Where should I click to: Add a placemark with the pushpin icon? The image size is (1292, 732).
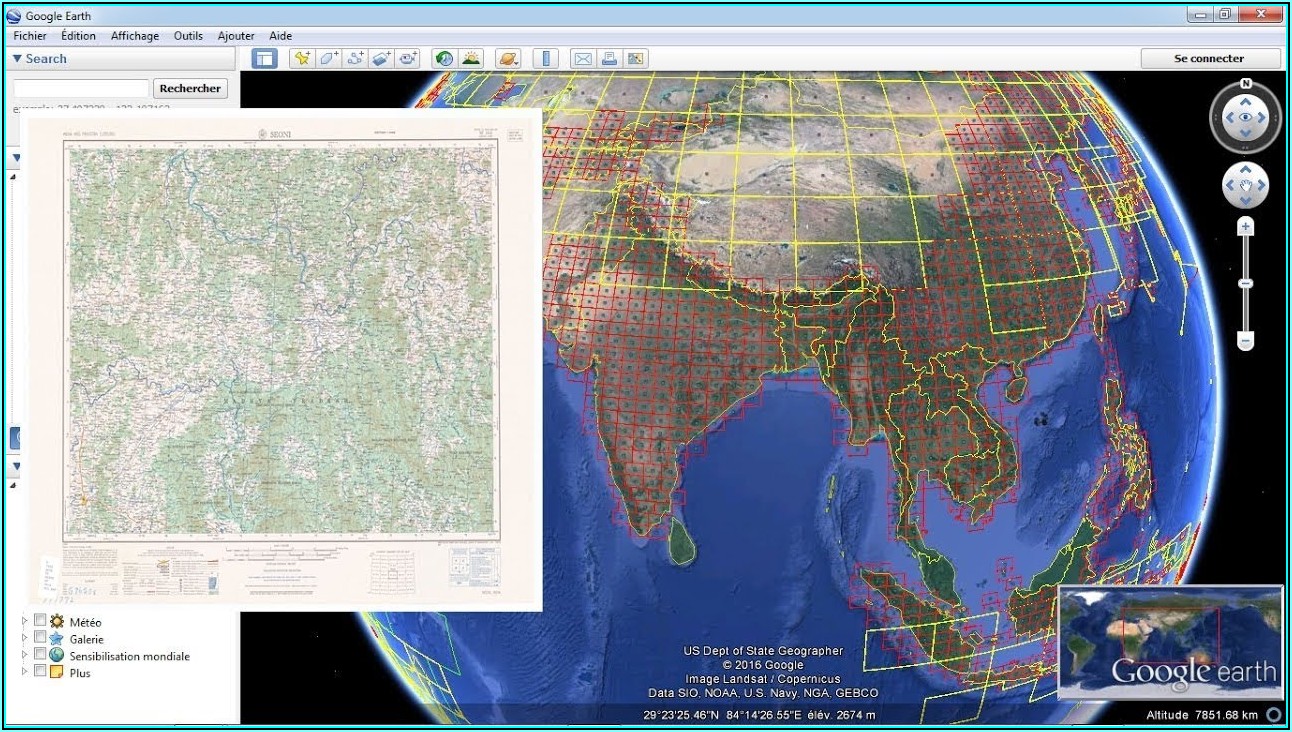pyautogui.click(x=301, y=59)
